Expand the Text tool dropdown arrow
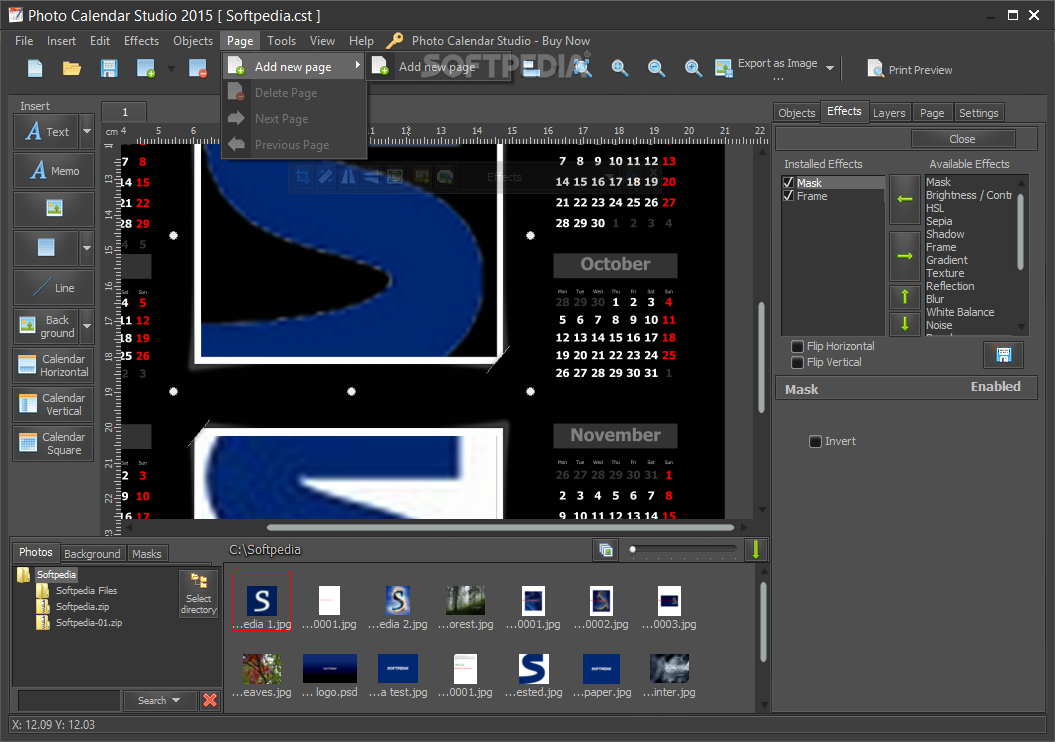 [87, 131]
